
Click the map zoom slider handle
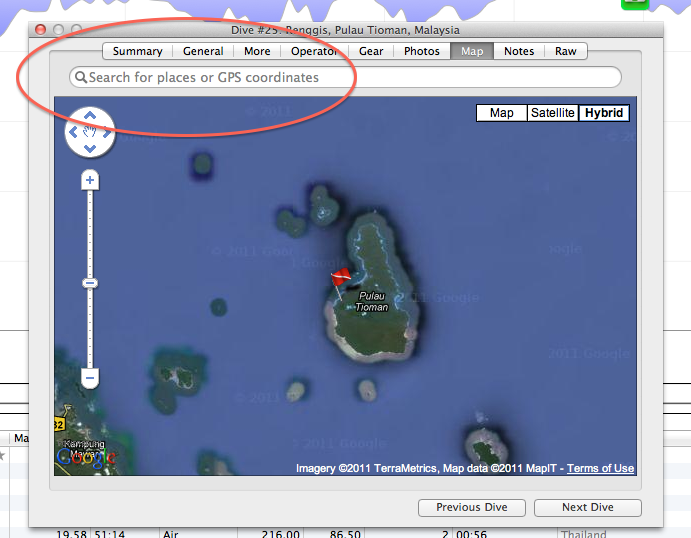pyautogui.click(x=90, y=284)
